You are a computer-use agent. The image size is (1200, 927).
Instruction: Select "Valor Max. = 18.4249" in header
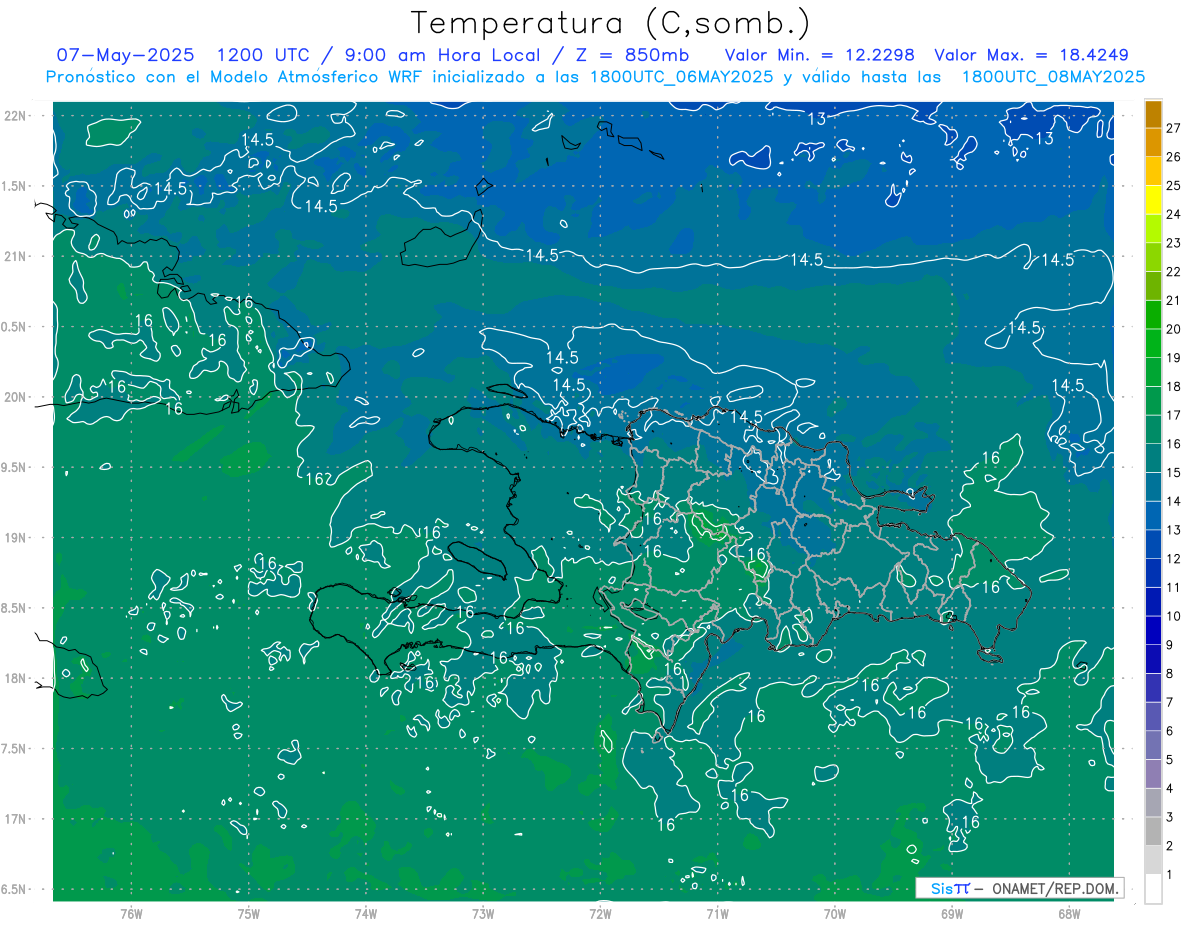point(1031,55)
